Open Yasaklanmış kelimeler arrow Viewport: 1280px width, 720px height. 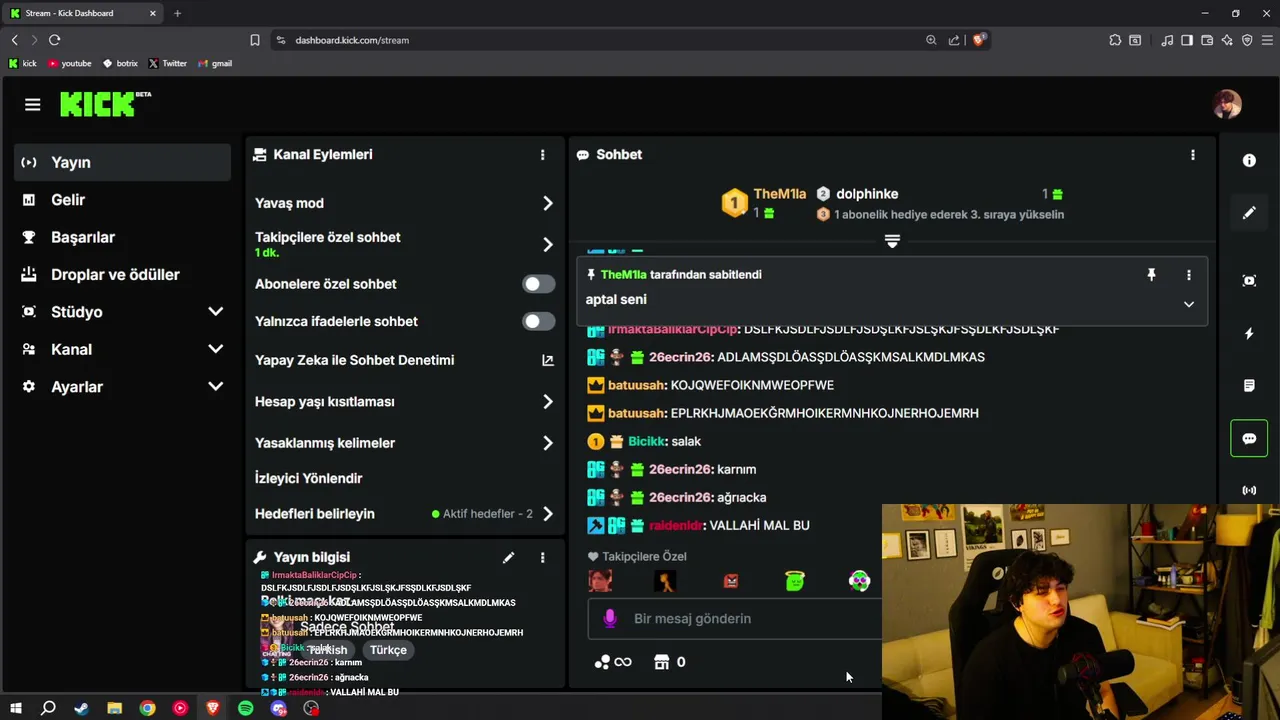point(547,443)
